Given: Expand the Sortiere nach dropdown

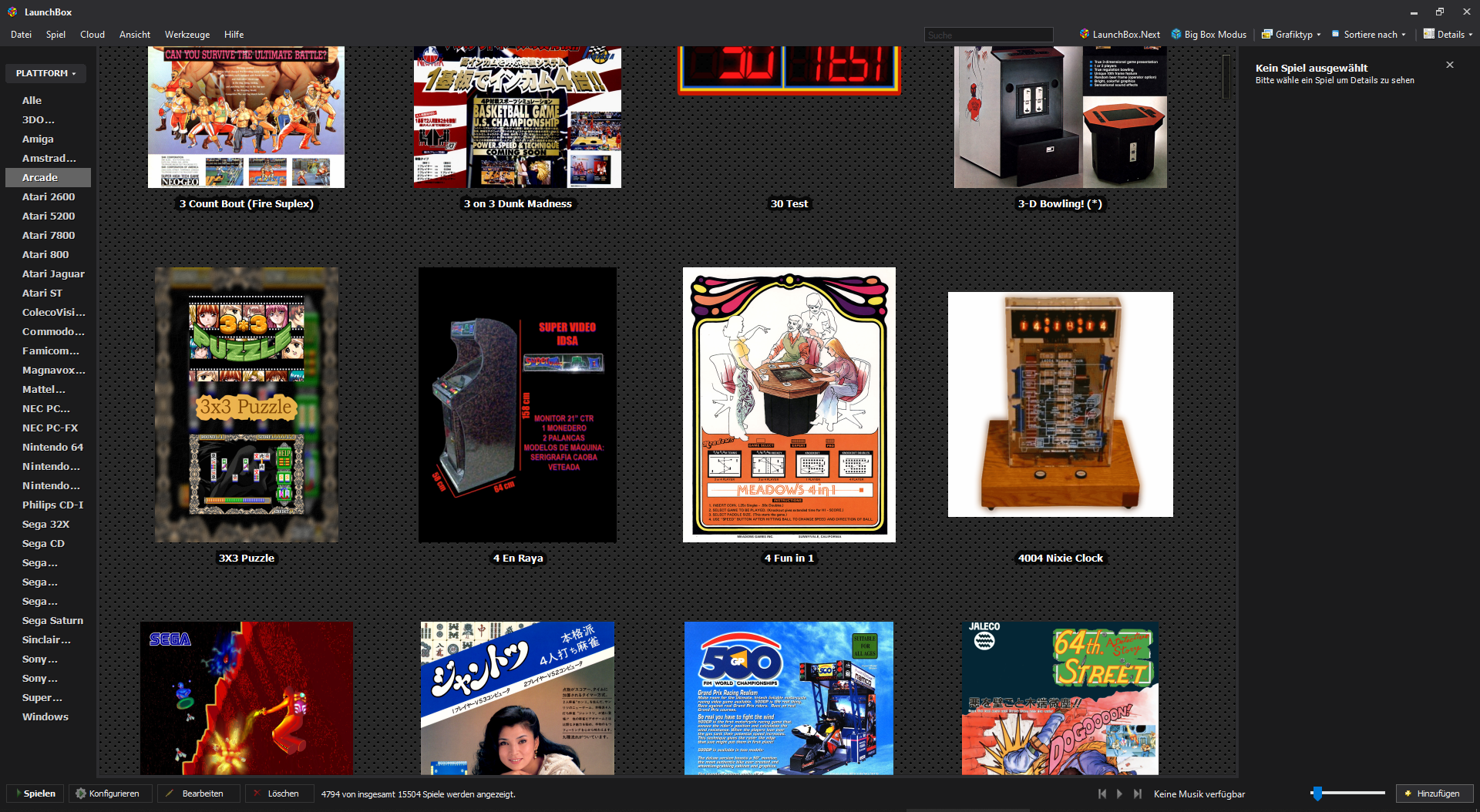Looking at the screenshot, I should 1369,34.
